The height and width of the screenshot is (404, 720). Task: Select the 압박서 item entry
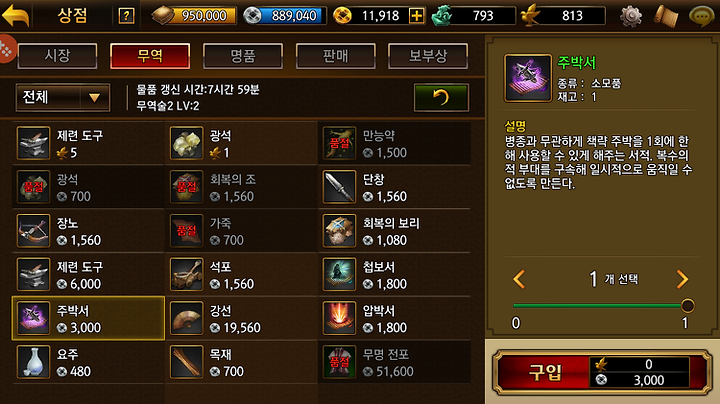click(394, 318)
